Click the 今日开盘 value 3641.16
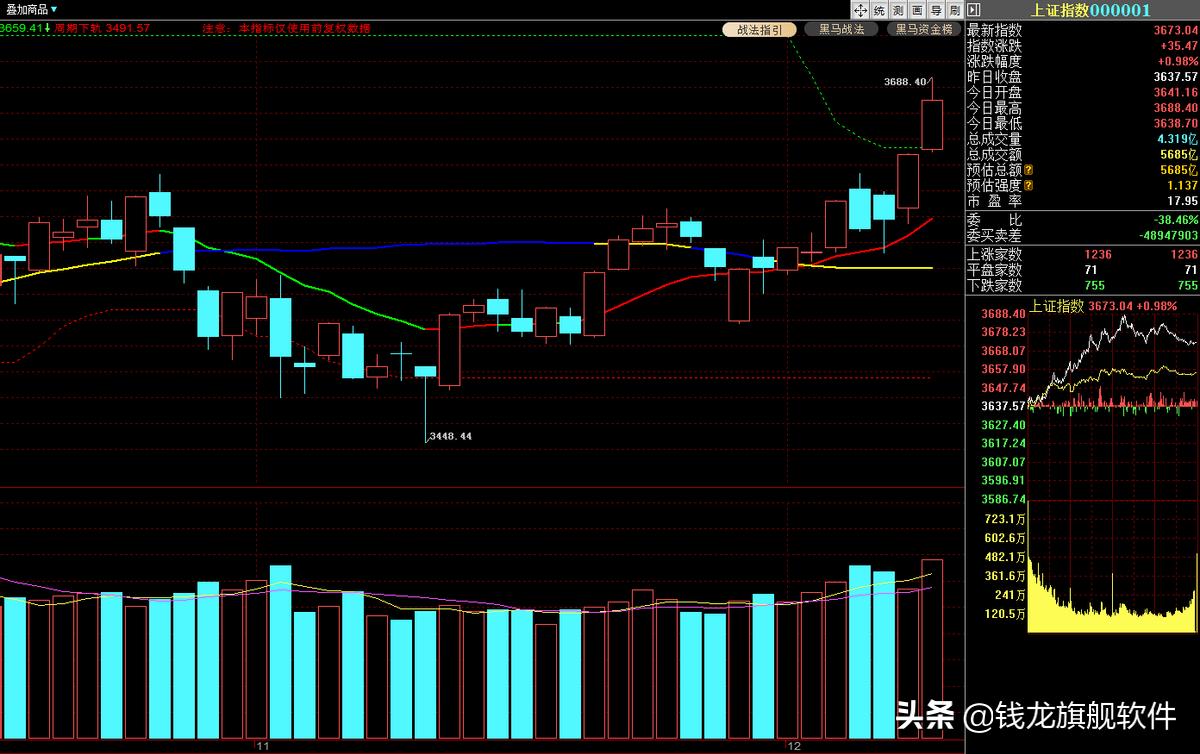 point(1175,92)
